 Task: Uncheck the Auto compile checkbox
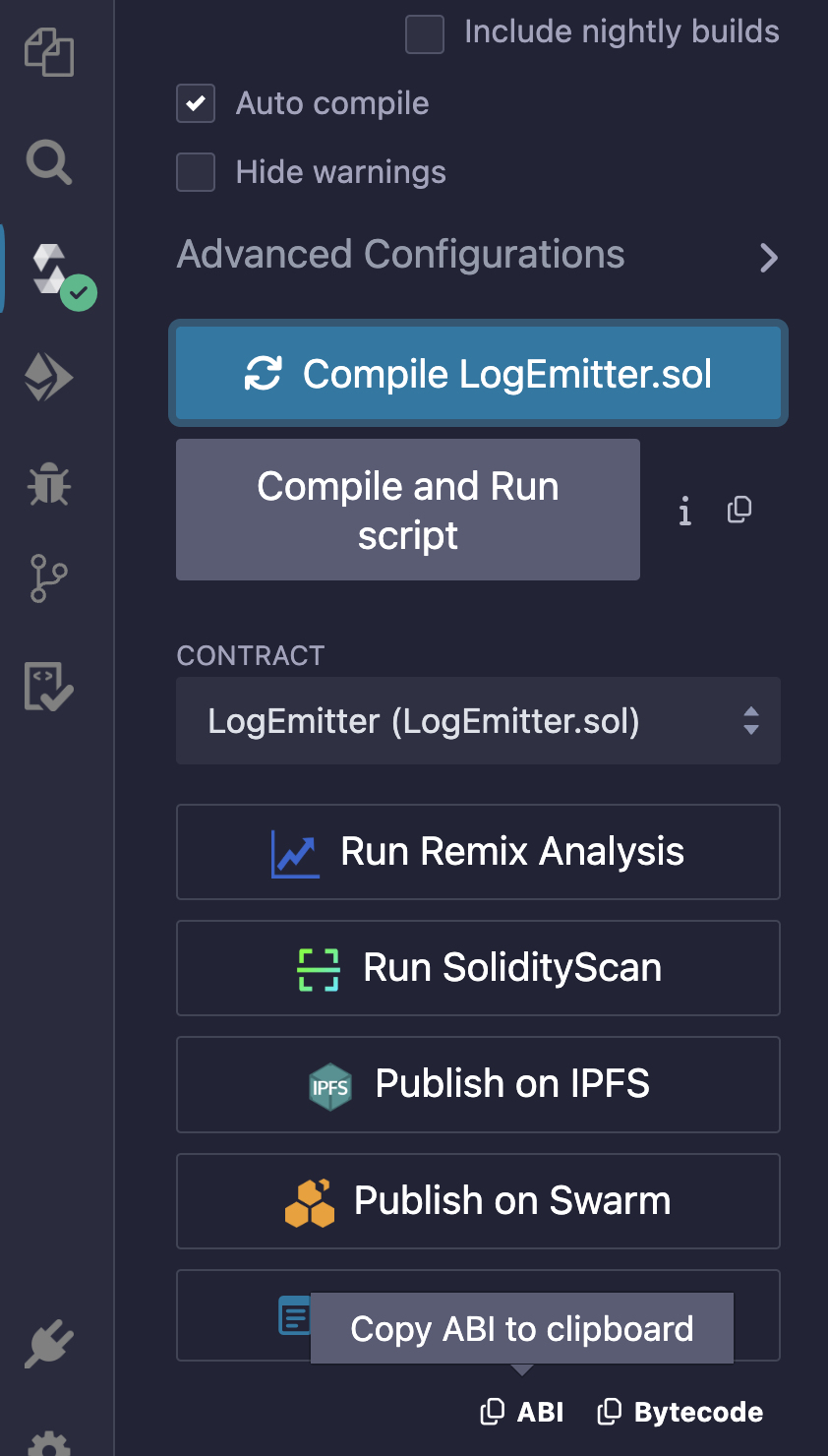pos(196,103)
